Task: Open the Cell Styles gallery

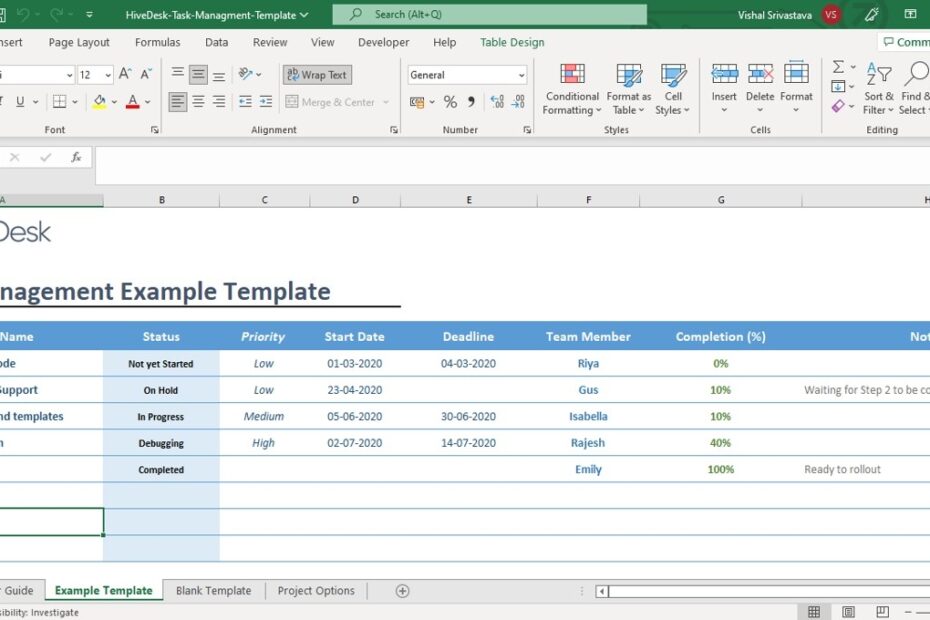Action: (x=673, y=90)
